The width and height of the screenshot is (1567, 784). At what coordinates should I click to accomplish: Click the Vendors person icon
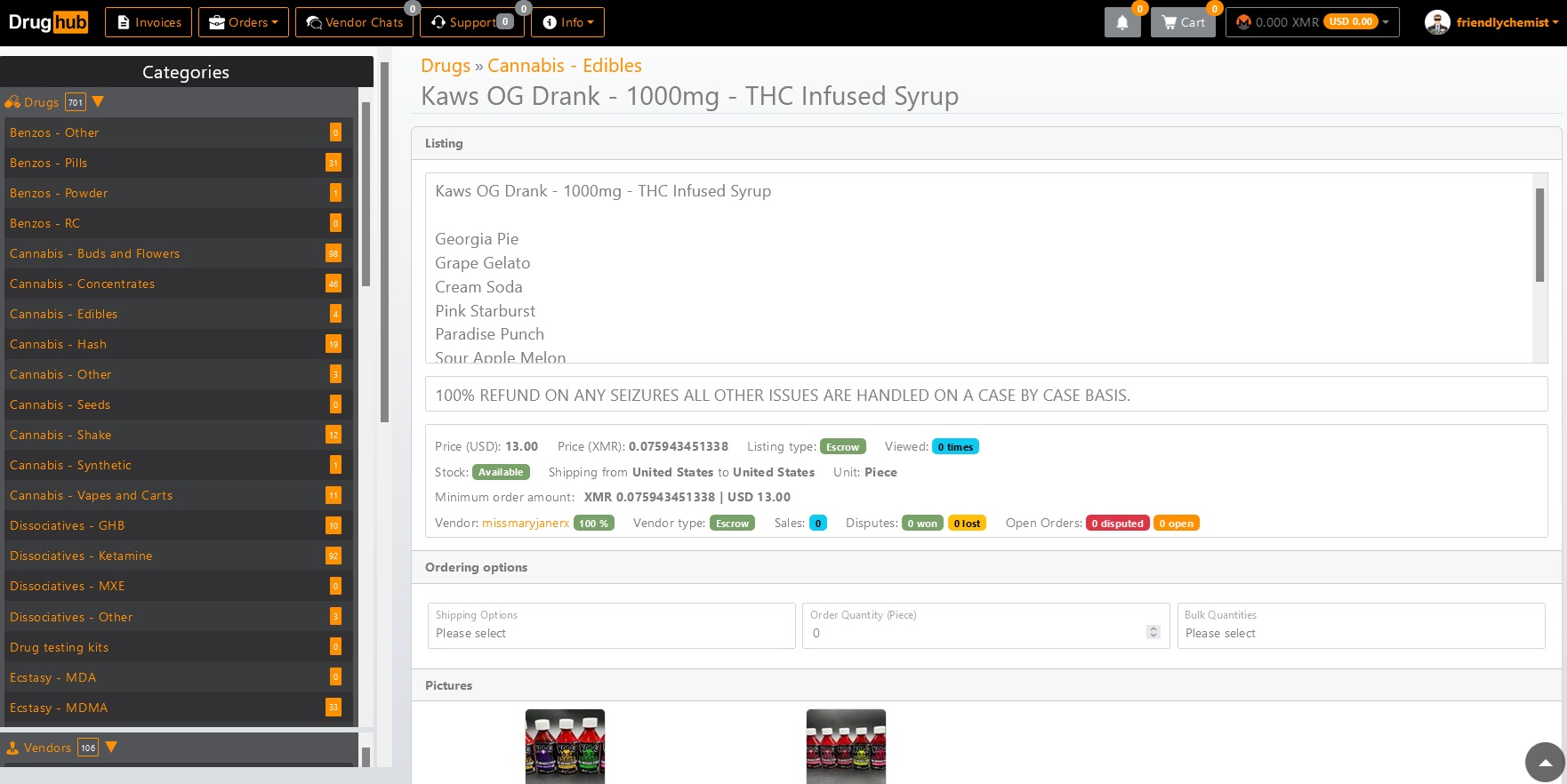tap(12, 748)
